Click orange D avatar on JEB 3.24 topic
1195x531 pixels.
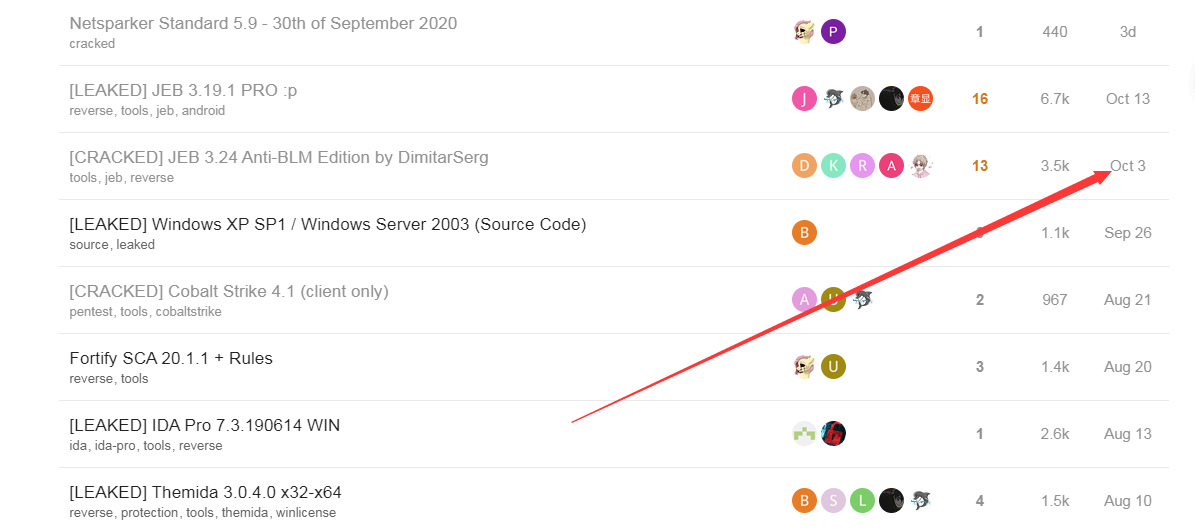click(x=804, y=166)
